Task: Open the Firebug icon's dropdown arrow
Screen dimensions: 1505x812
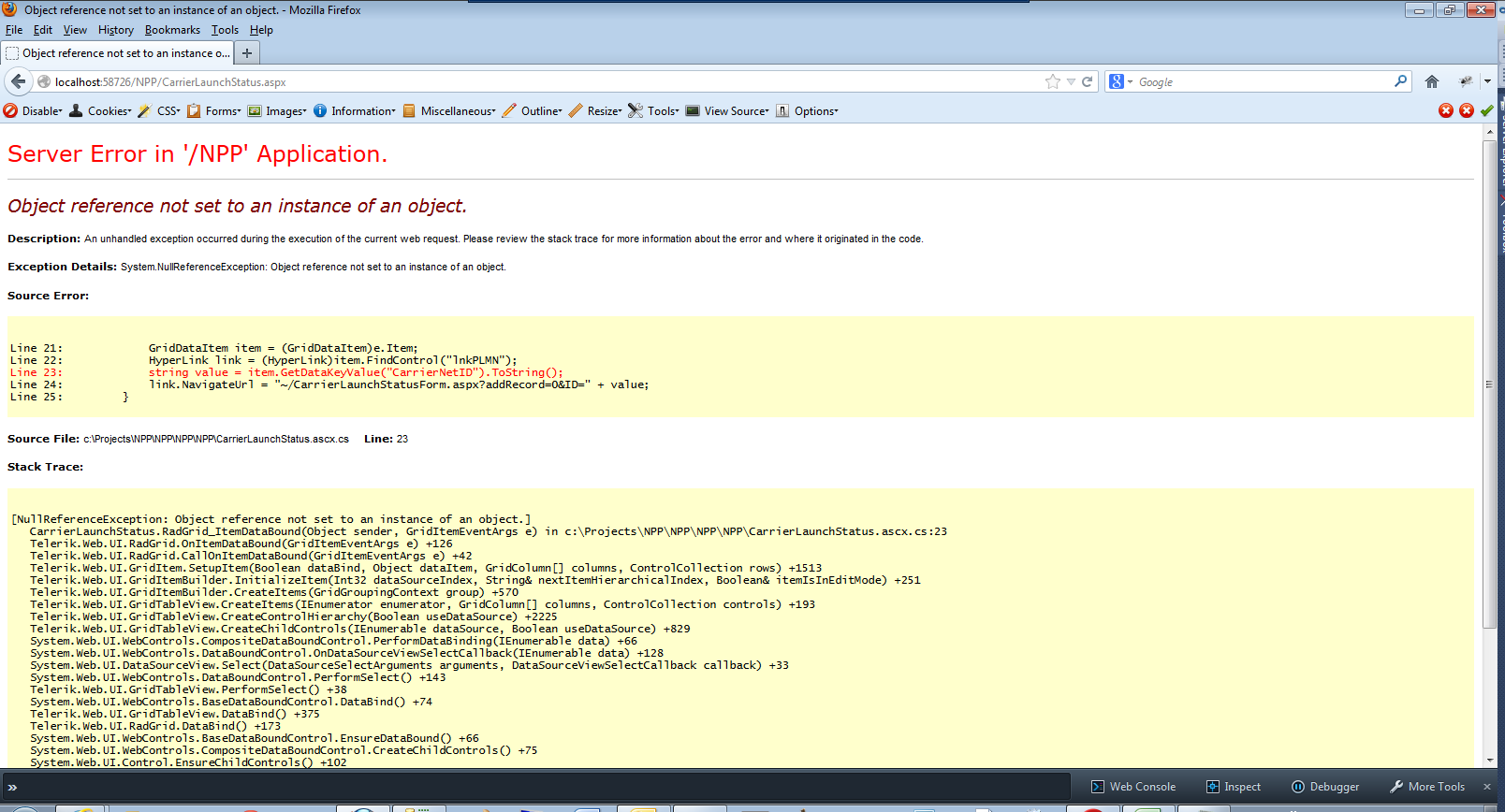Action: click(x=1487, y=81)
